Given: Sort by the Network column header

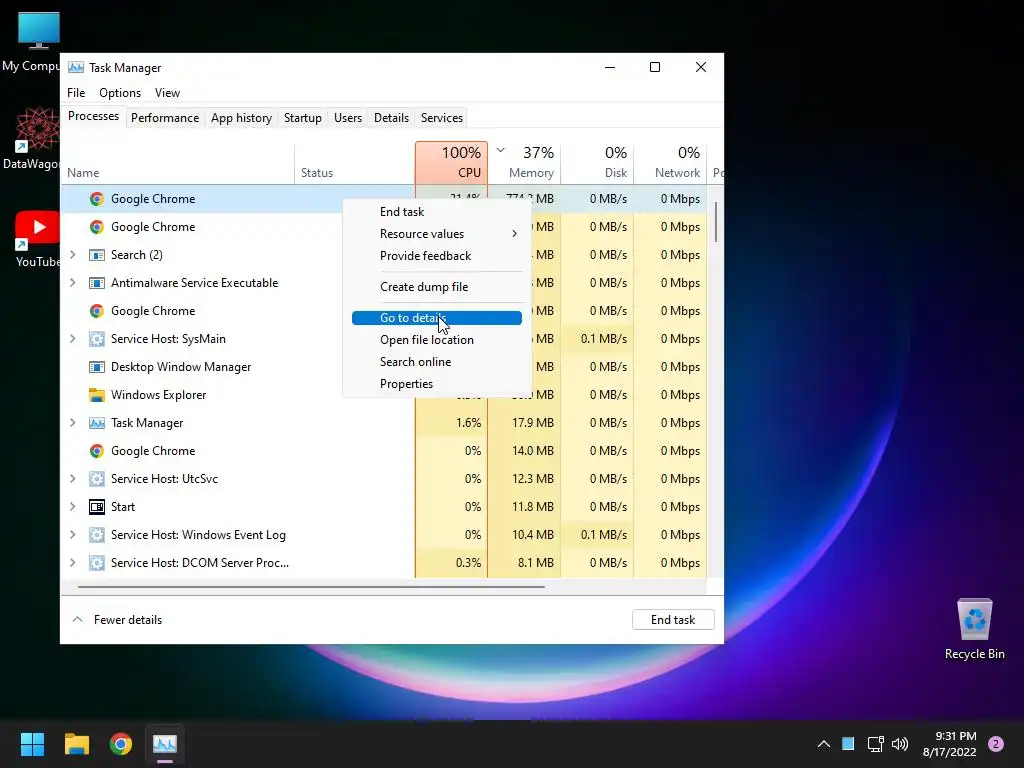Looking at the screenshot, I should [x=670, y=163].
